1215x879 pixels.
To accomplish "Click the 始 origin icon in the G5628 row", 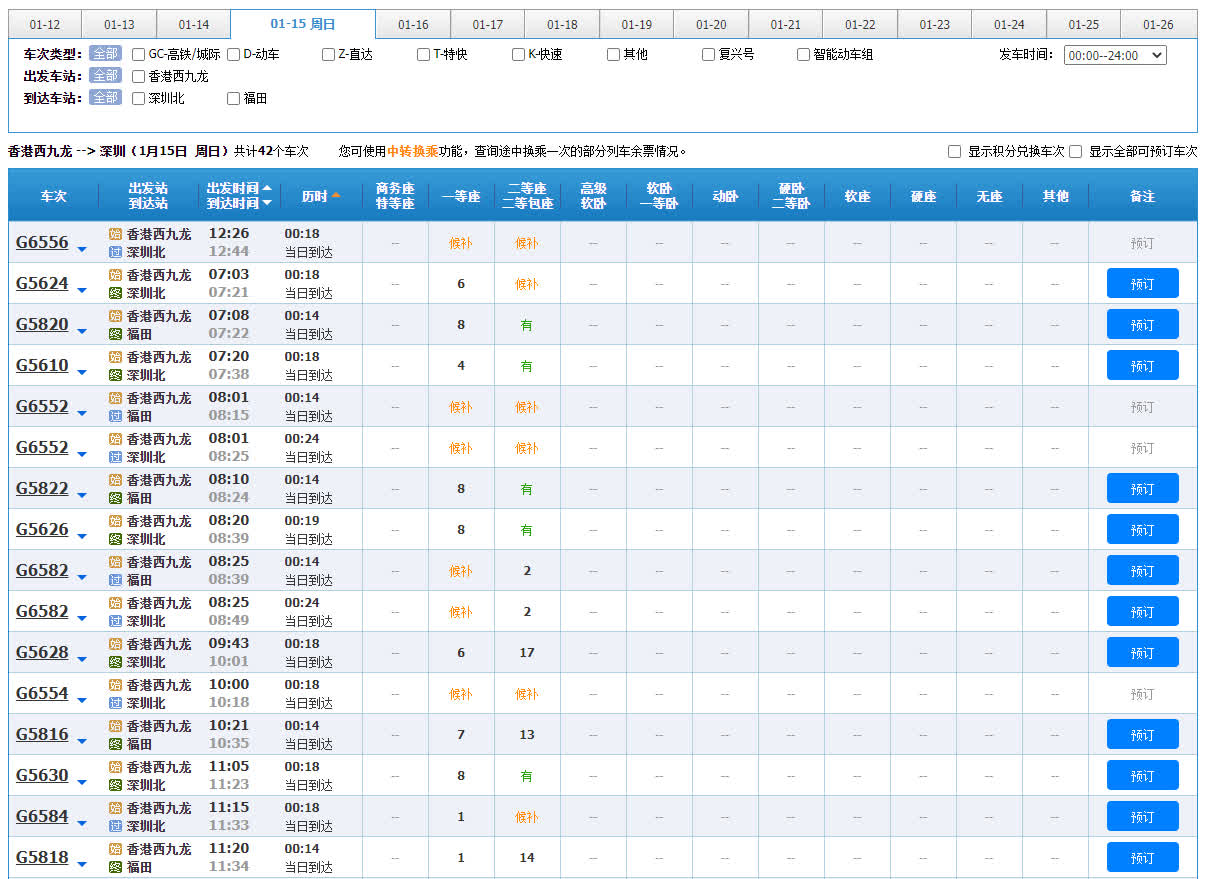I will (x=115, y=644).
